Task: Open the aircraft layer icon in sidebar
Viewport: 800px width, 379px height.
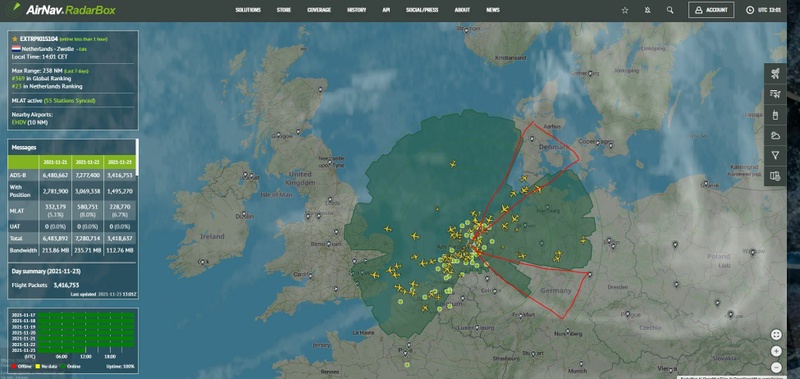Action: (775, 74)
